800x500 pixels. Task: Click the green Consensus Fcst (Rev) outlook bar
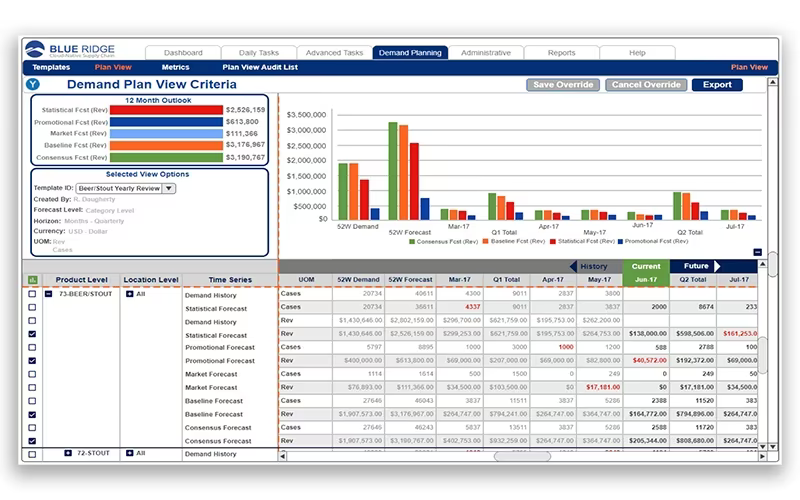166,157
